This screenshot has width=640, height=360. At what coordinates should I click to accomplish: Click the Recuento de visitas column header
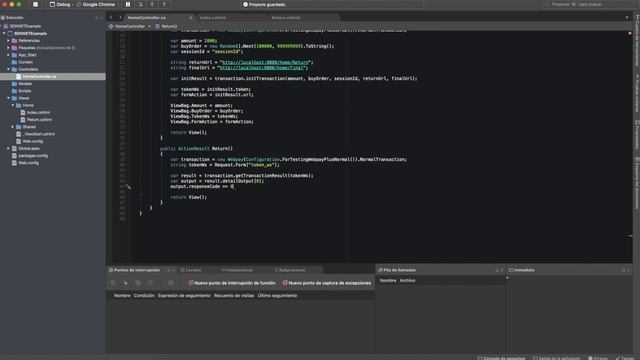[234, 296]
